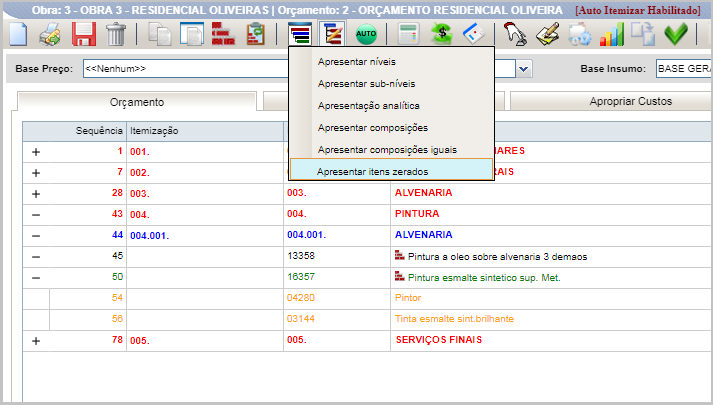Viewport: 713px width, 405px height.
Task: Toggle the green AUTO itemize button
Action: pos(366,34)
